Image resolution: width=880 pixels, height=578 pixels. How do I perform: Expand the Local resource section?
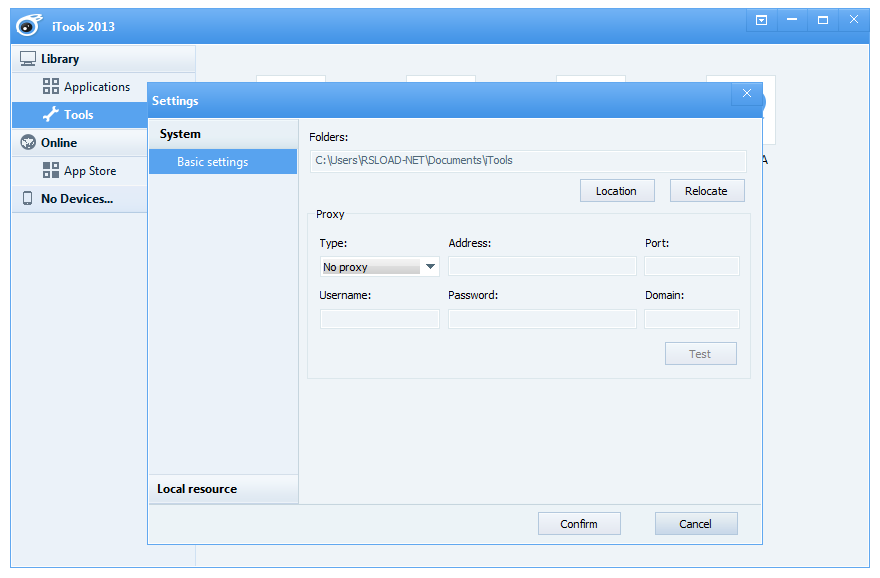223,489
